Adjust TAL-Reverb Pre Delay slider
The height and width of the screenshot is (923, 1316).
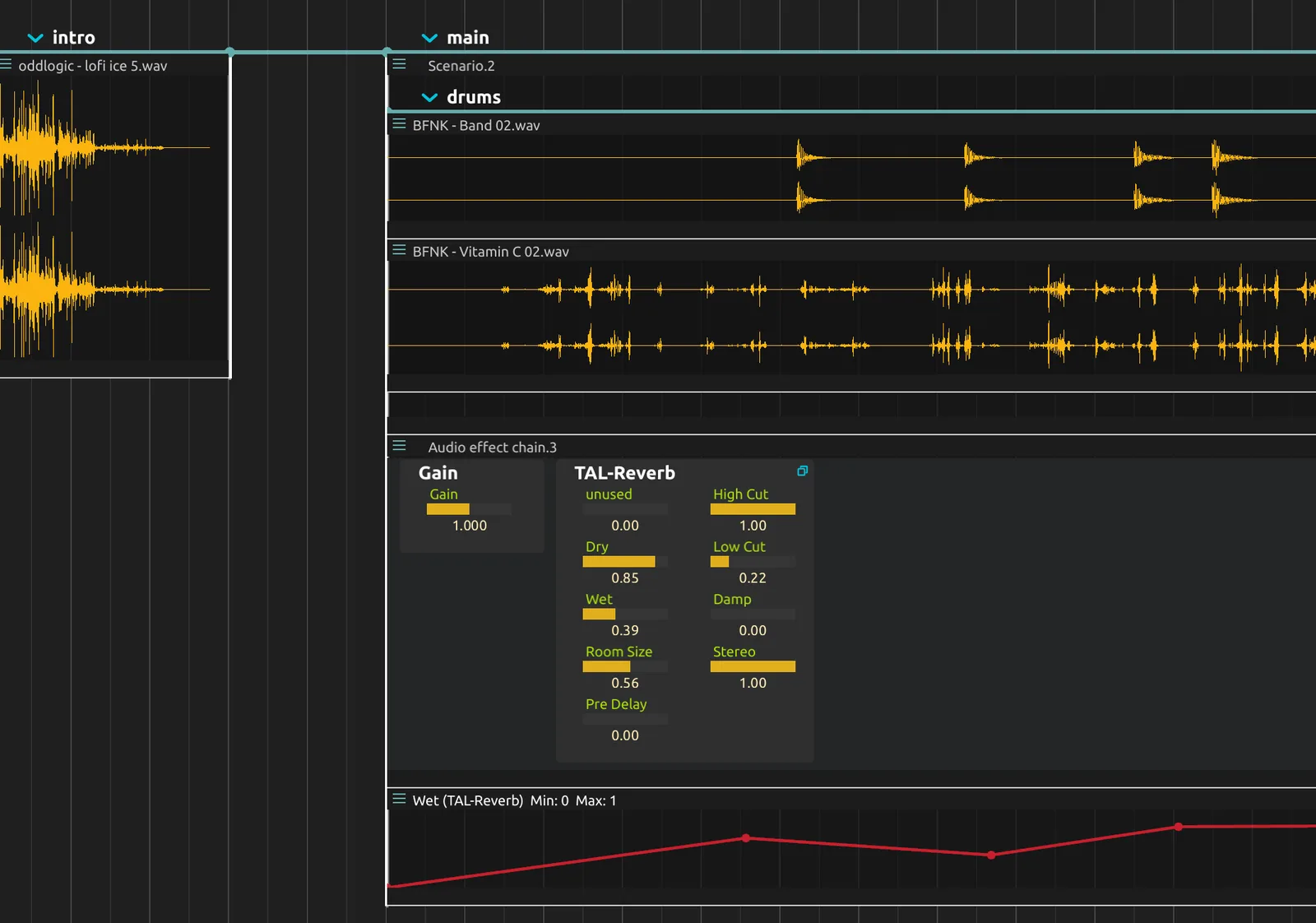[x=625, y=720]
